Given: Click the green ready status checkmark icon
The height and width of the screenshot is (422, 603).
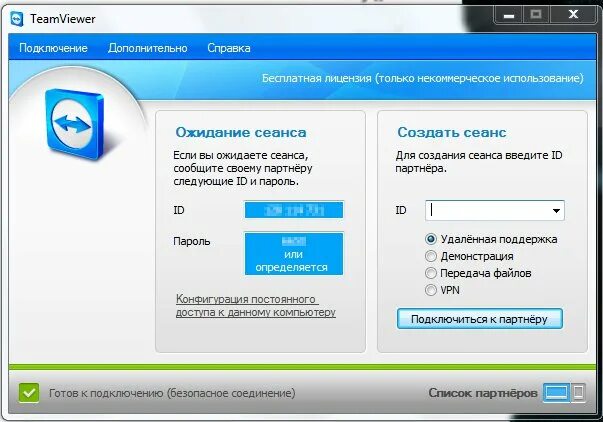Looking at the screenshot, I should 29,393.
